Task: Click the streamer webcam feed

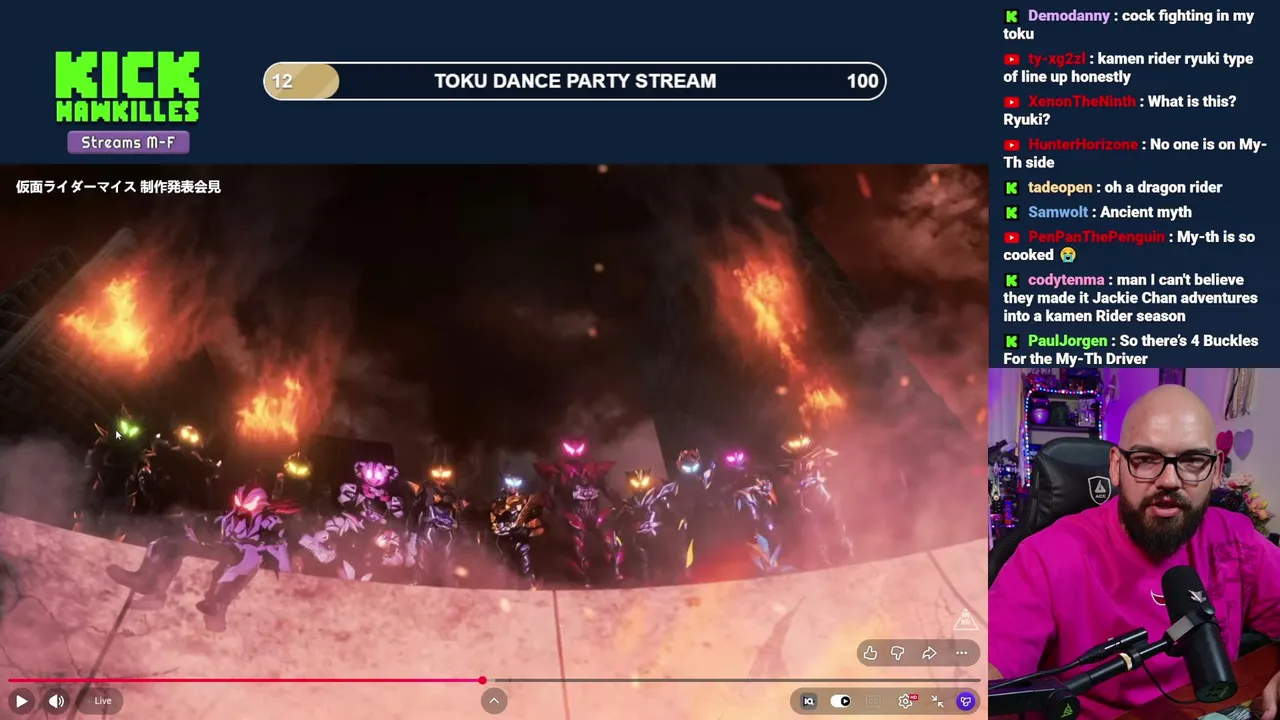Action: click(x=1134, y=544)
